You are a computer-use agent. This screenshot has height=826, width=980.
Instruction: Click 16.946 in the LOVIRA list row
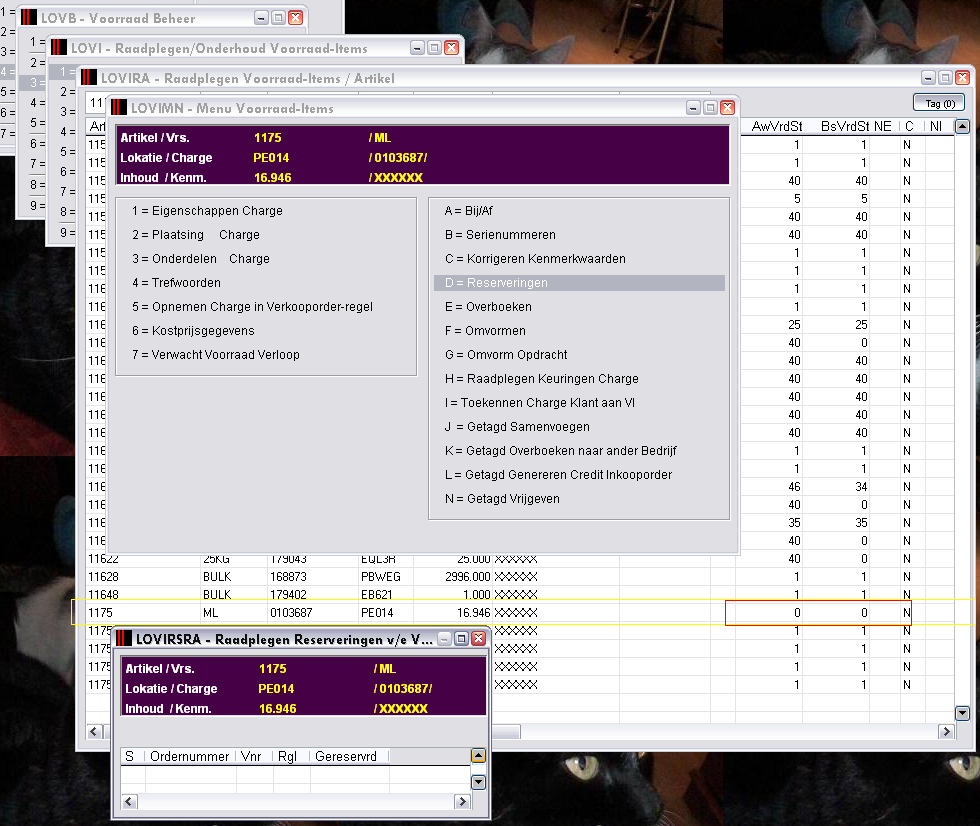click(474, 613)
